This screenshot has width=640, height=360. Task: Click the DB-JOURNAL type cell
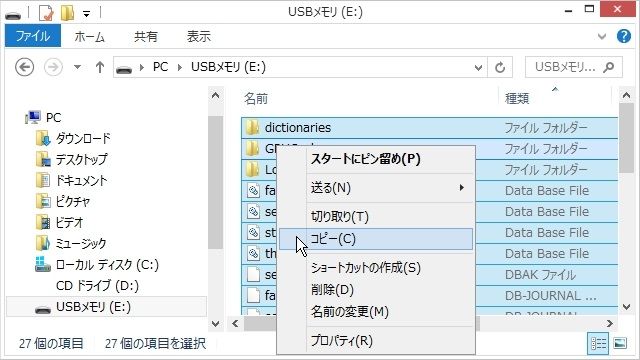(550, 296)
